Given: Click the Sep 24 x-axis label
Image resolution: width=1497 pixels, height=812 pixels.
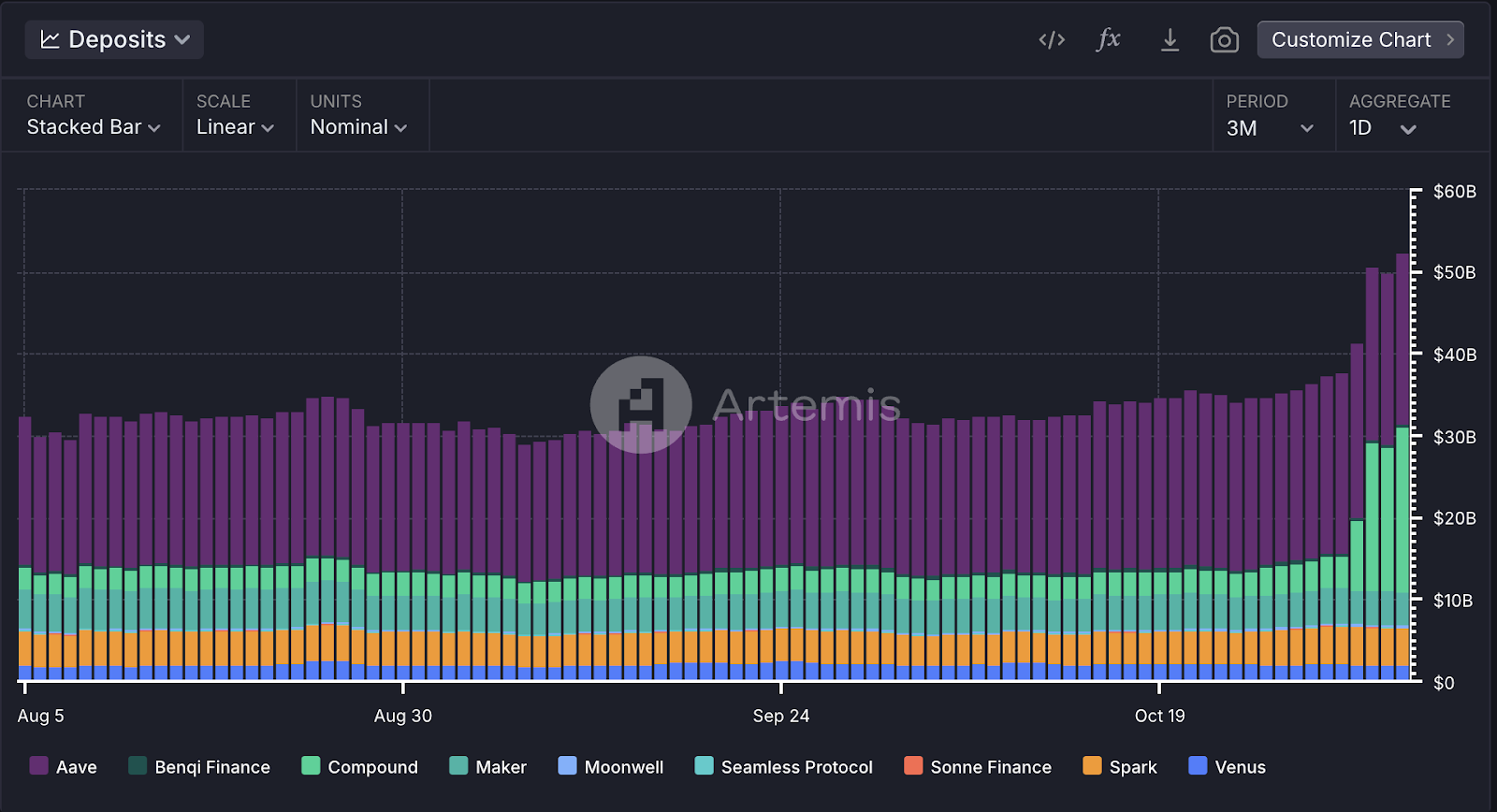Looking at the screenshot, I should (781, 716).
